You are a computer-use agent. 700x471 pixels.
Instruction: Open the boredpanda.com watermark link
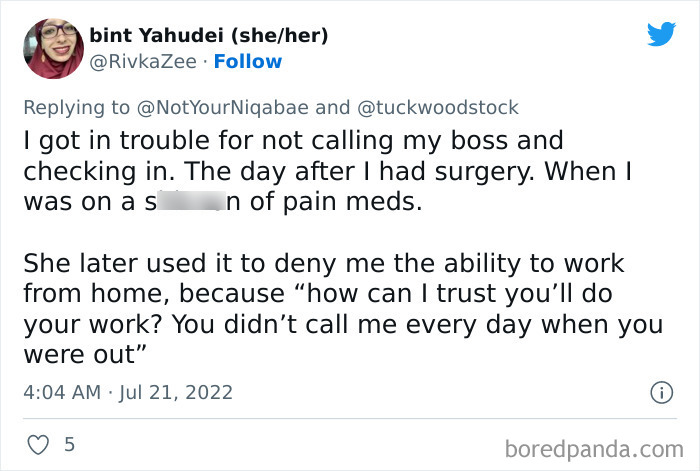click(x=592, y=442)
